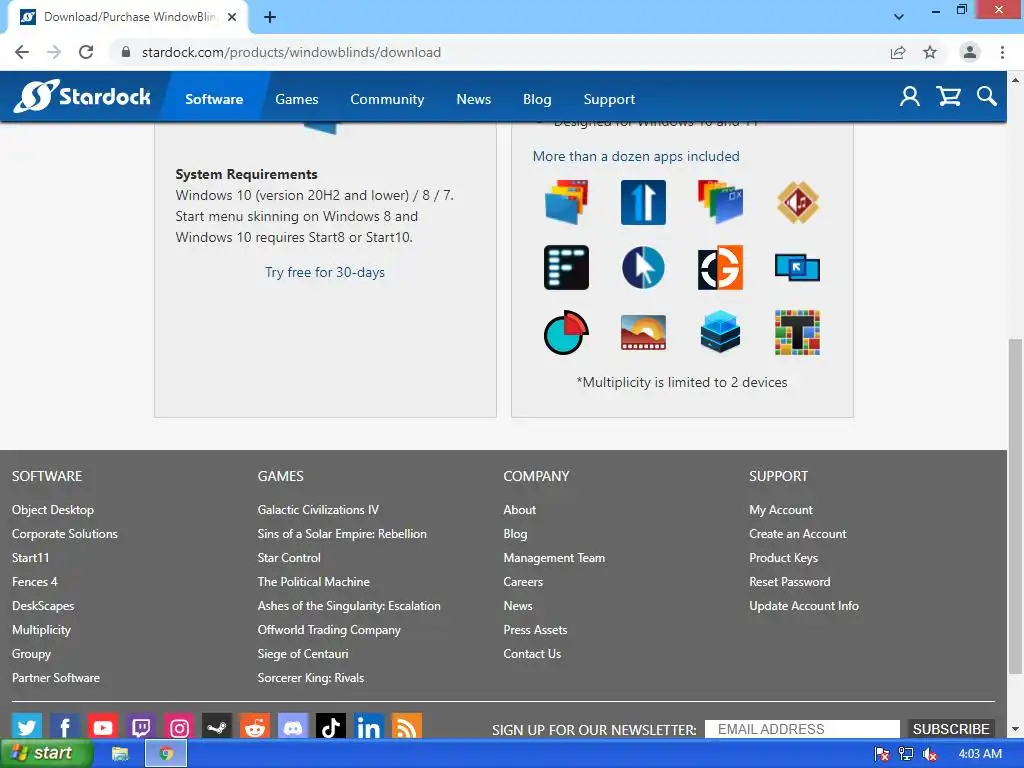Image resolution: width=1024 pixels, height=768 pixels.
Task: Open Stardock's Discord icon
Action: [x=293, y=727]
